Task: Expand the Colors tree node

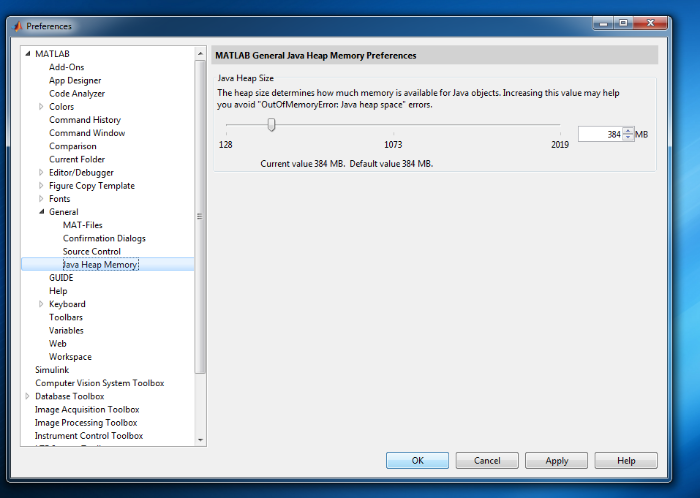Action: coord(41,107)
